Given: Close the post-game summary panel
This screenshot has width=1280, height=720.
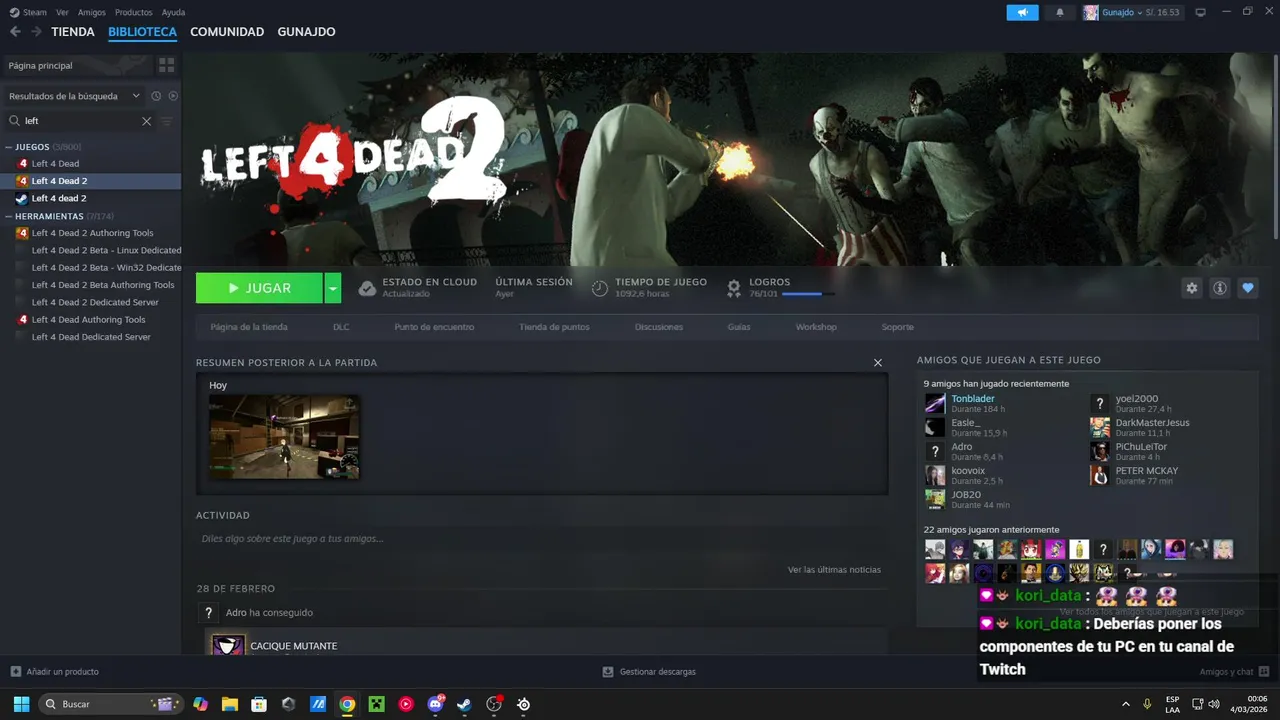Looking at the screenshot, I should point(878,362).
